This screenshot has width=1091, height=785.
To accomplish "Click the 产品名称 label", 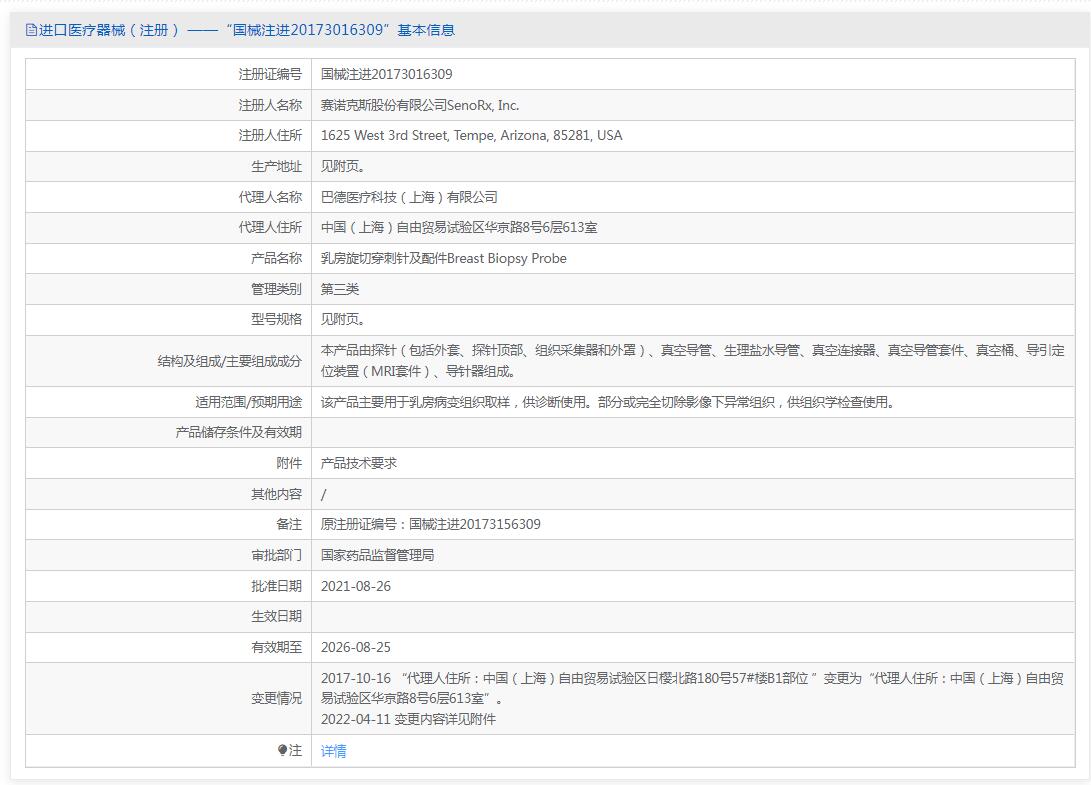I will click(x=276, y=258).
